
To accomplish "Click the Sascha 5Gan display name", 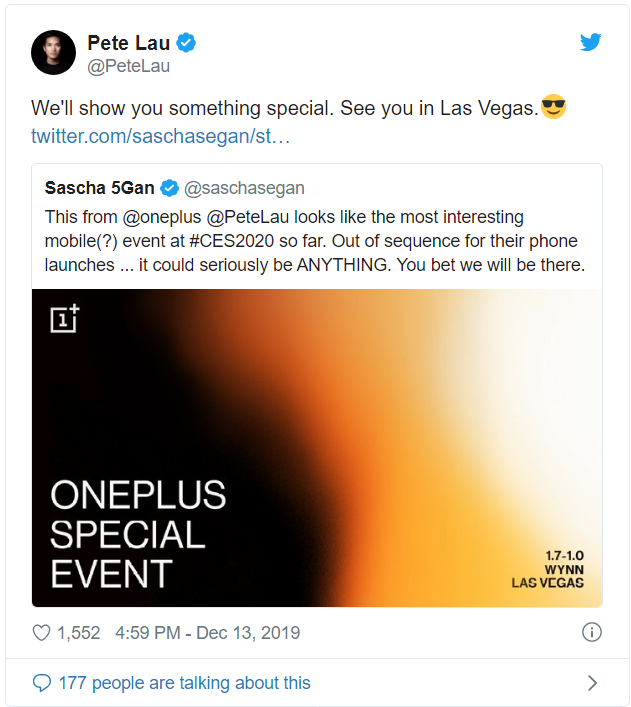I will tap(100, 188).
